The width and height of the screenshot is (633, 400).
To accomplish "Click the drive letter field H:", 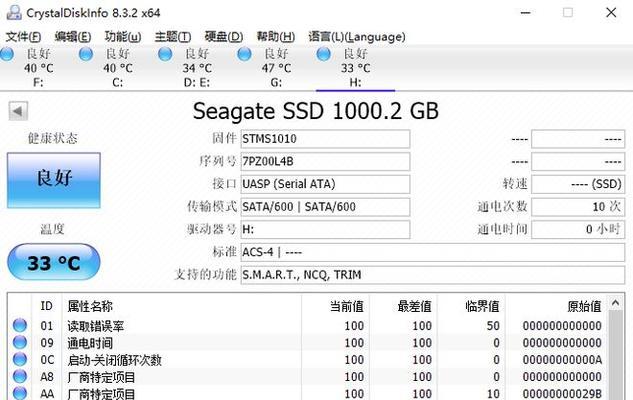I will click(325, 229).
